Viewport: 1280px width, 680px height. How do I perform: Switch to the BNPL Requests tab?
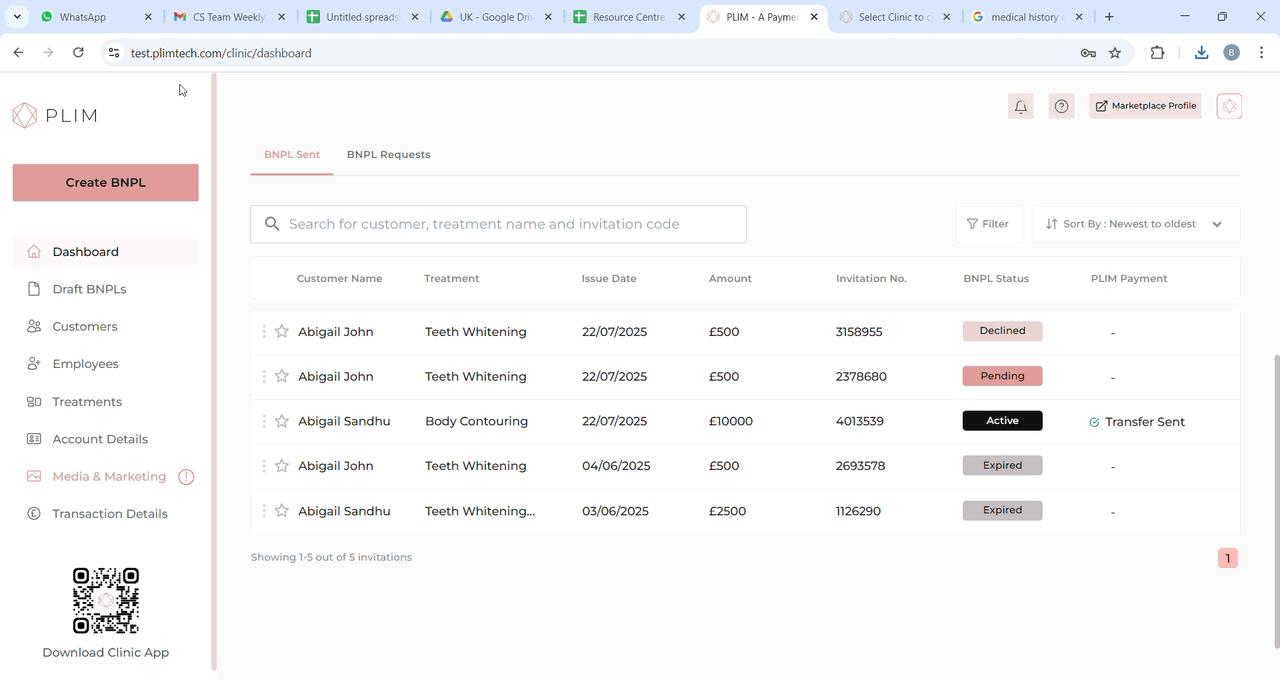coord(389,155)
